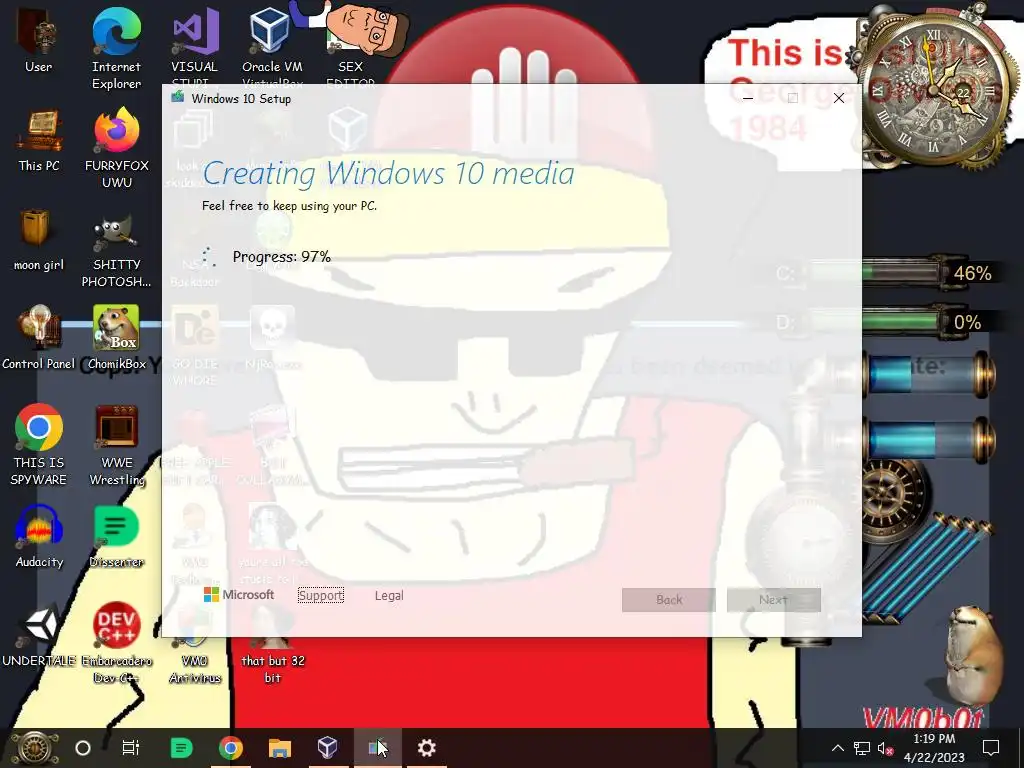Launch the FURRYFOX UWU Firefox shortcut
This screenshot has width=1024, height=768.
point(116,149)
